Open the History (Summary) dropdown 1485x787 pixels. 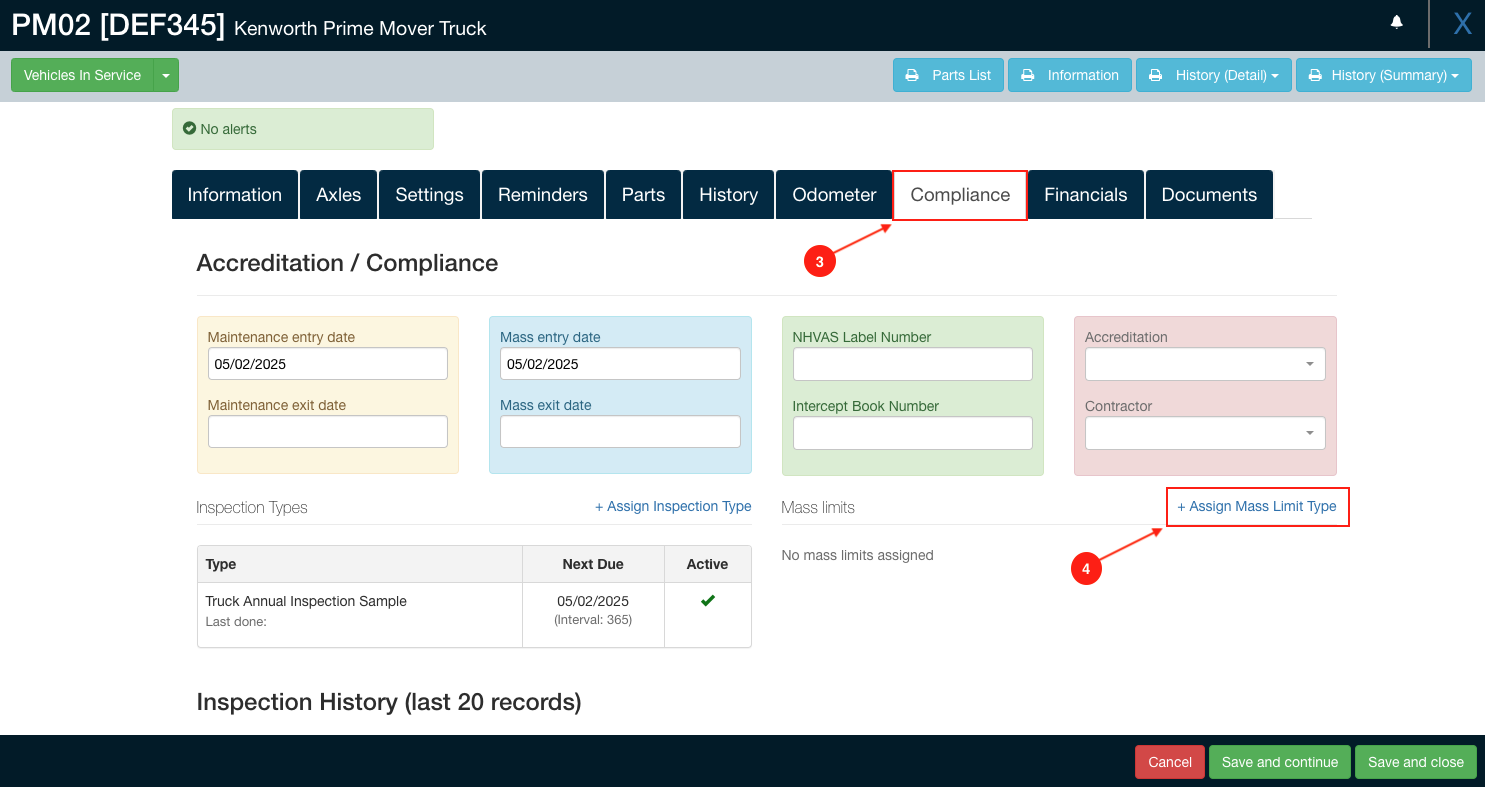pyautogui.click(x=1383, y=75)
